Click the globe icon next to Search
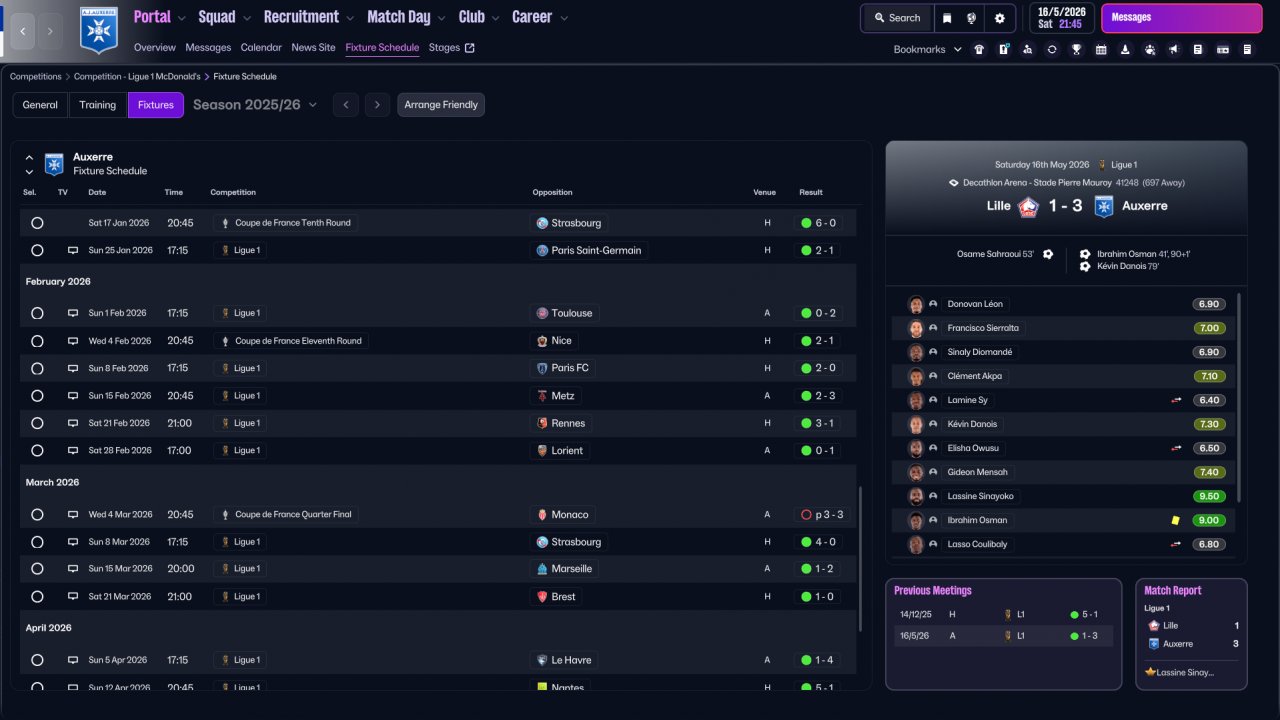Viewport: 1280px width, 720px height. click(971, 18)
